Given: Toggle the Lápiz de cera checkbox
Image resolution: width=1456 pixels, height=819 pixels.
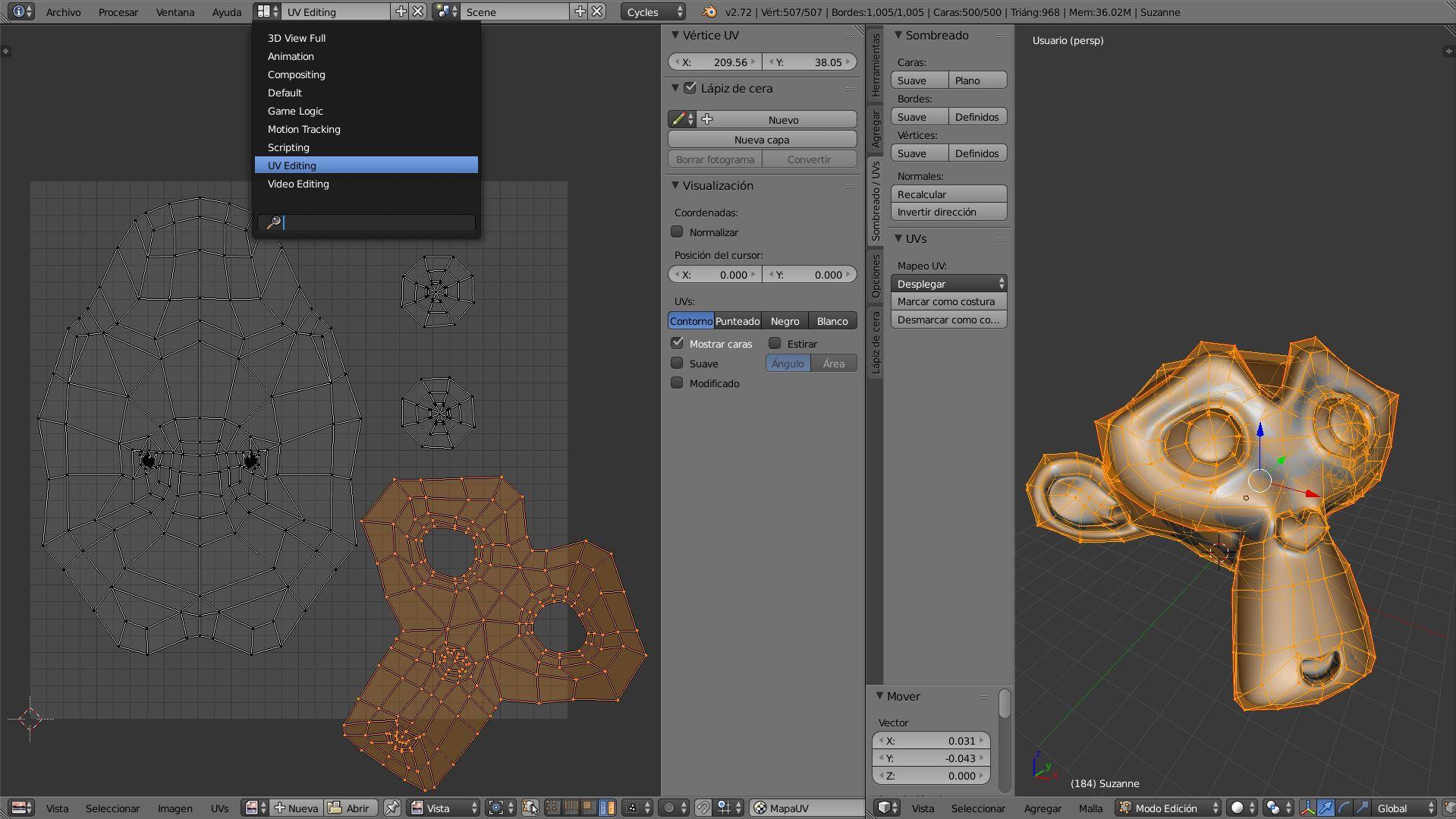Looking at the screenshot, I should point(690,88).
